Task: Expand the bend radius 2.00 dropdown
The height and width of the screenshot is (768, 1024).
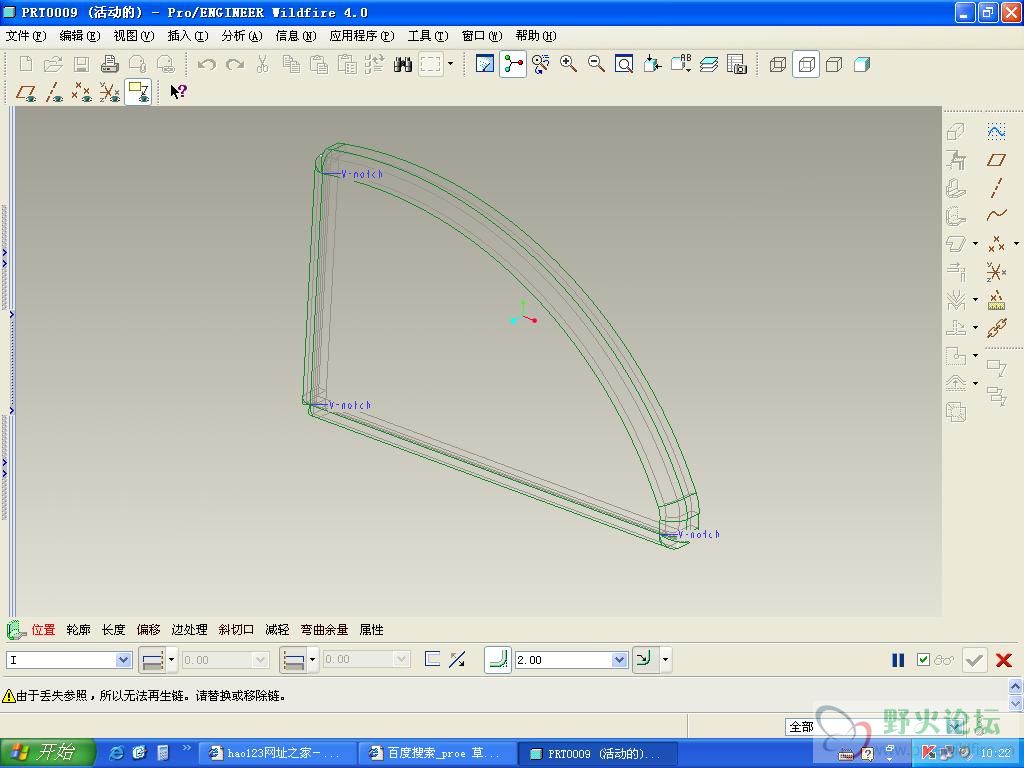Action: click(620, 660)
